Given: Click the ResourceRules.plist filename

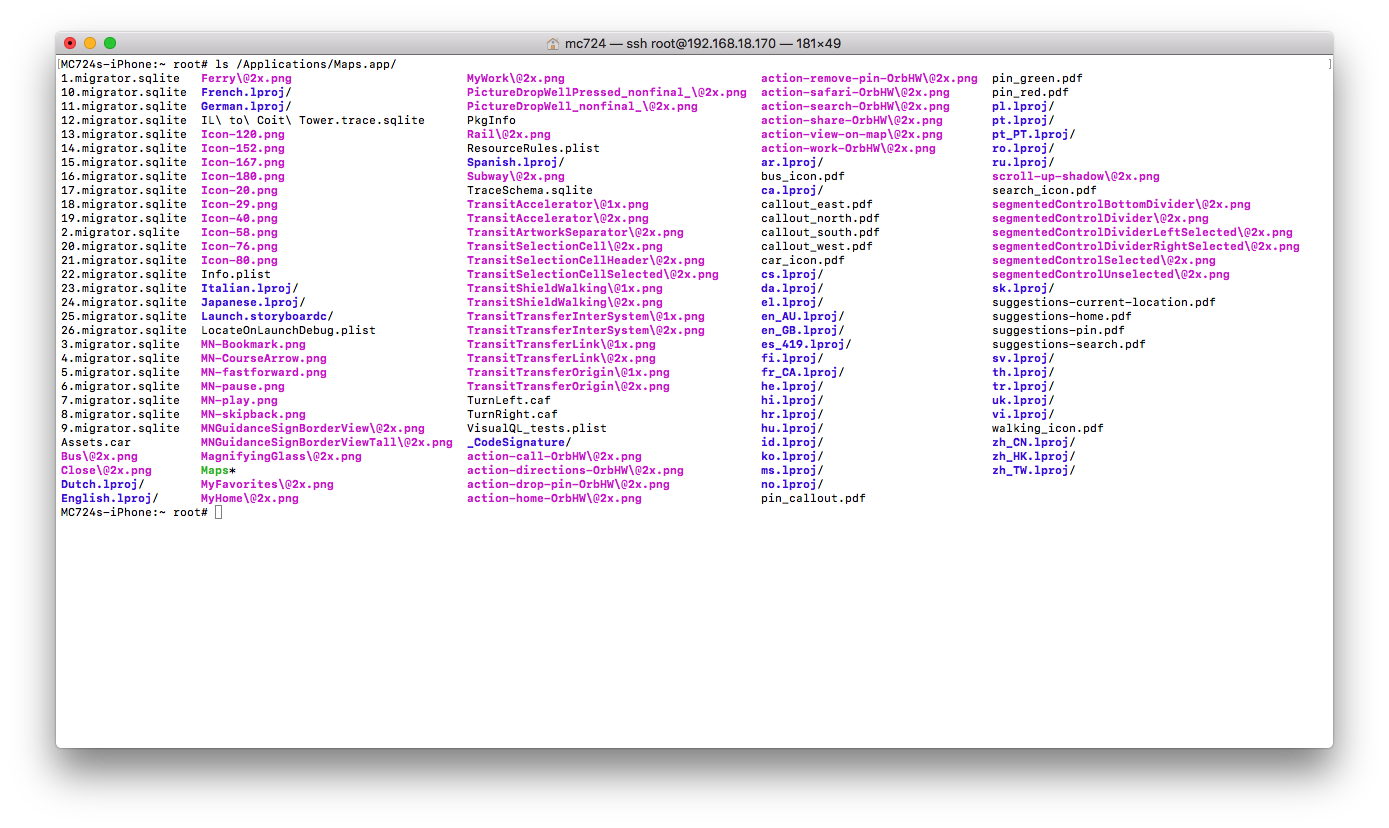Looking at the screenshot, I should click(533, 148).
